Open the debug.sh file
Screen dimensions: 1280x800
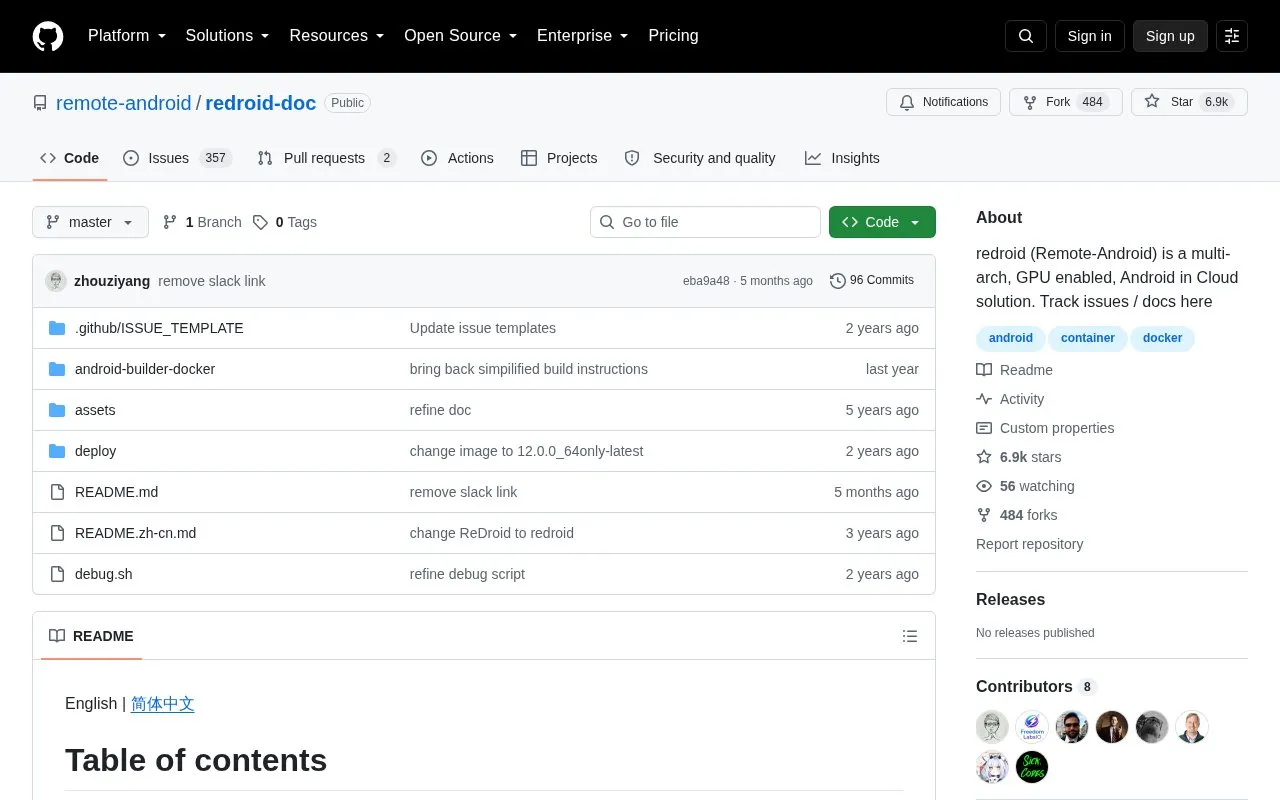click(104, 574)
